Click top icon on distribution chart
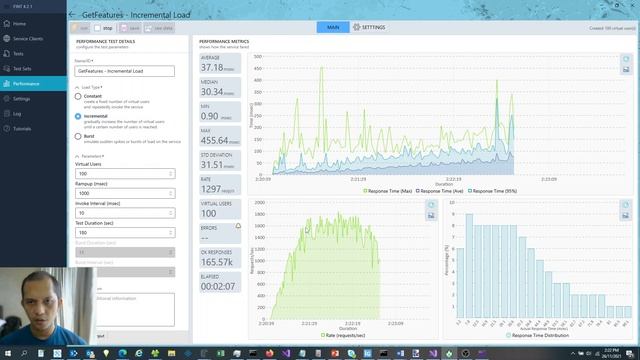The height and width of the screenshot is (360, 640). tap(625, 205)
